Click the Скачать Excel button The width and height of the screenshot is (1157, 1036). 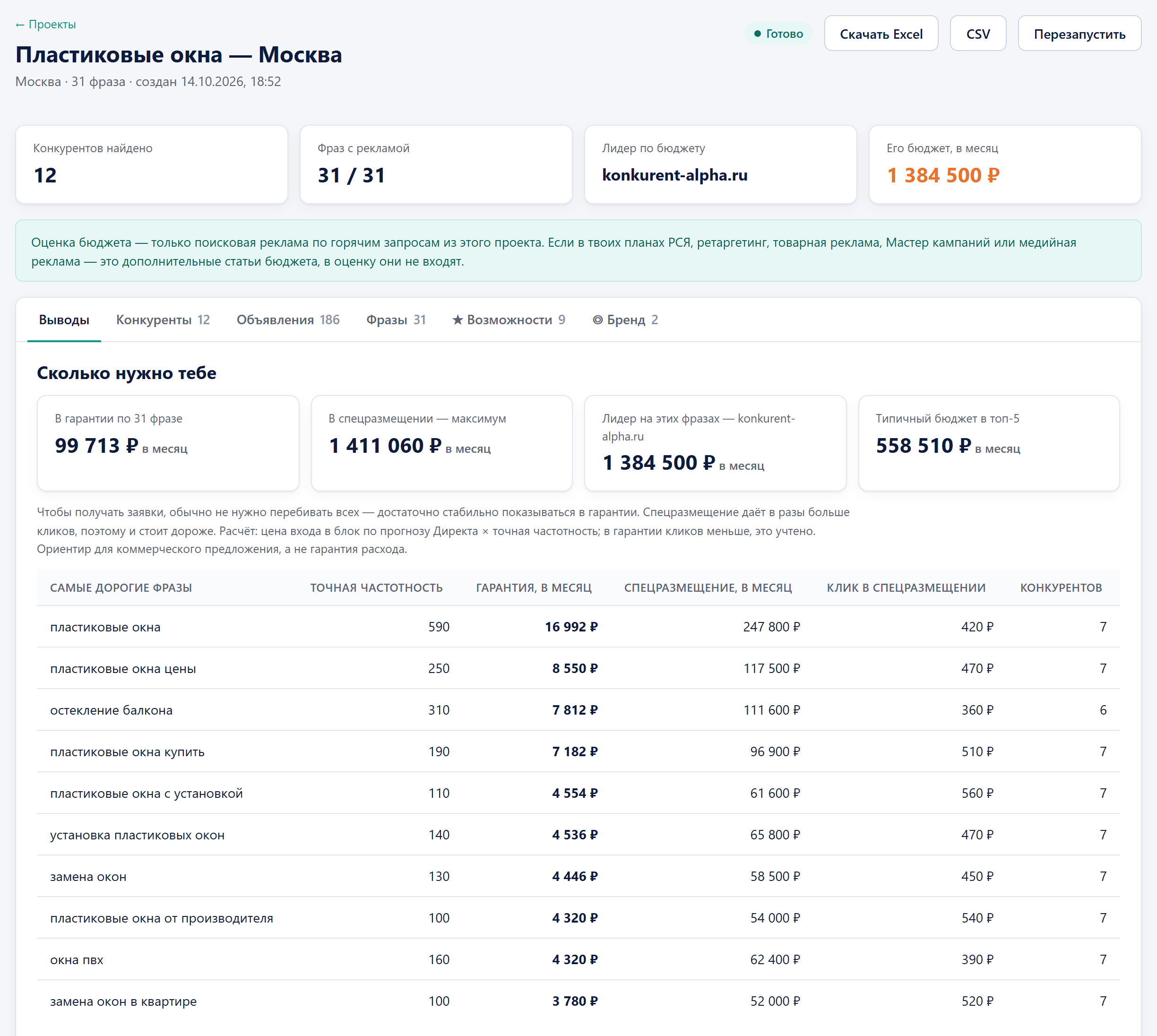(x=881, y=34)
